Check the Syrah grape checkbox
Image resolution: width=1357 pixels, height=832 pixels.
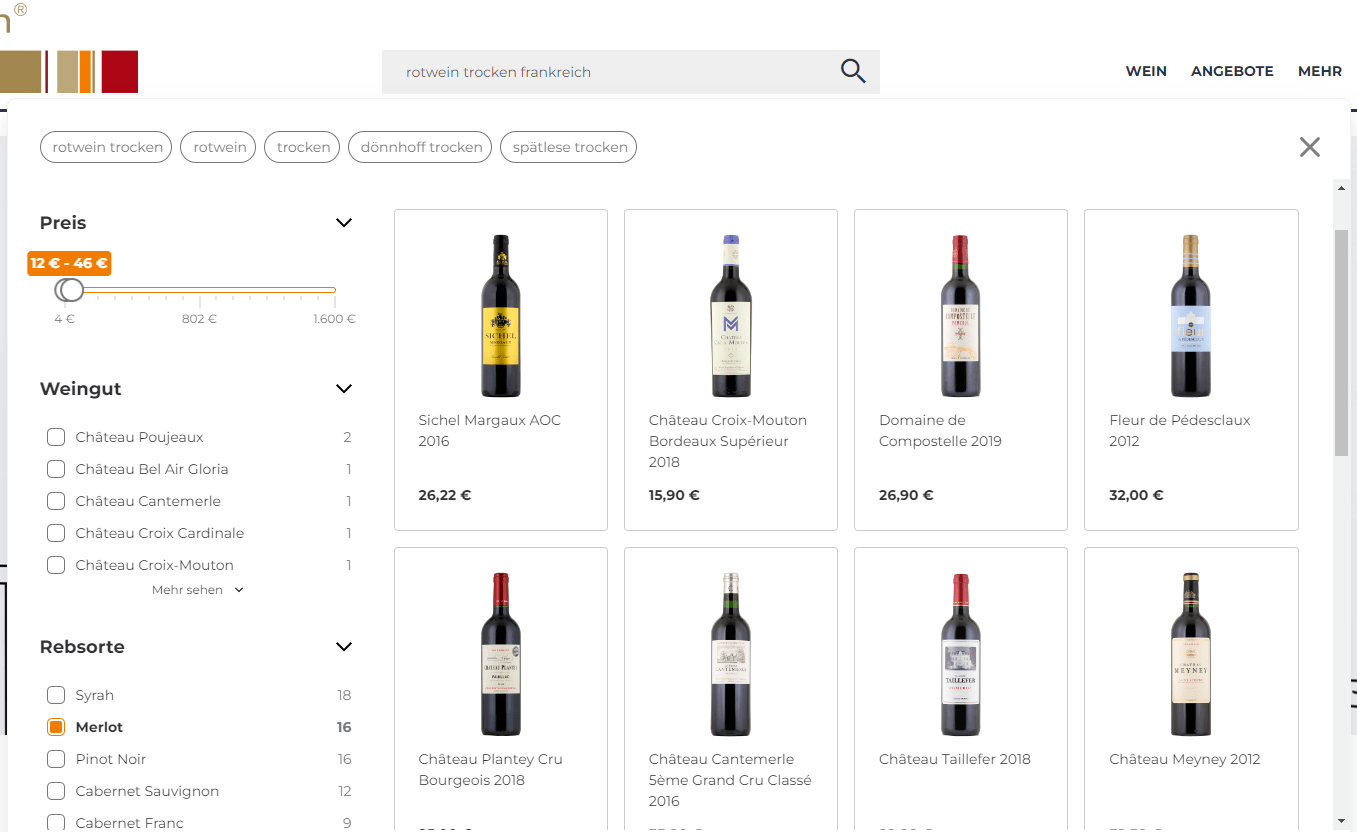[x=56, y=695]
